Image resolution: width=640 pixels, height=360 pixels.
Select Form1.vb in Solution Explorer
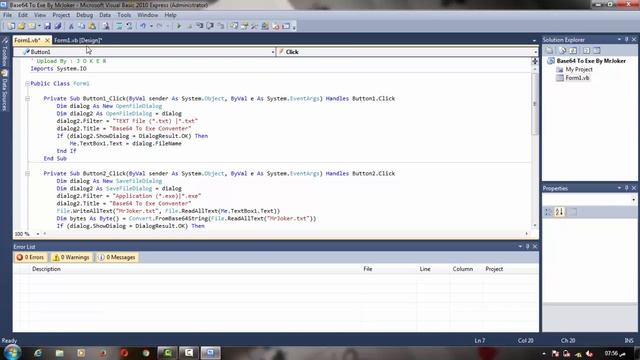click(x=577, y=78)
